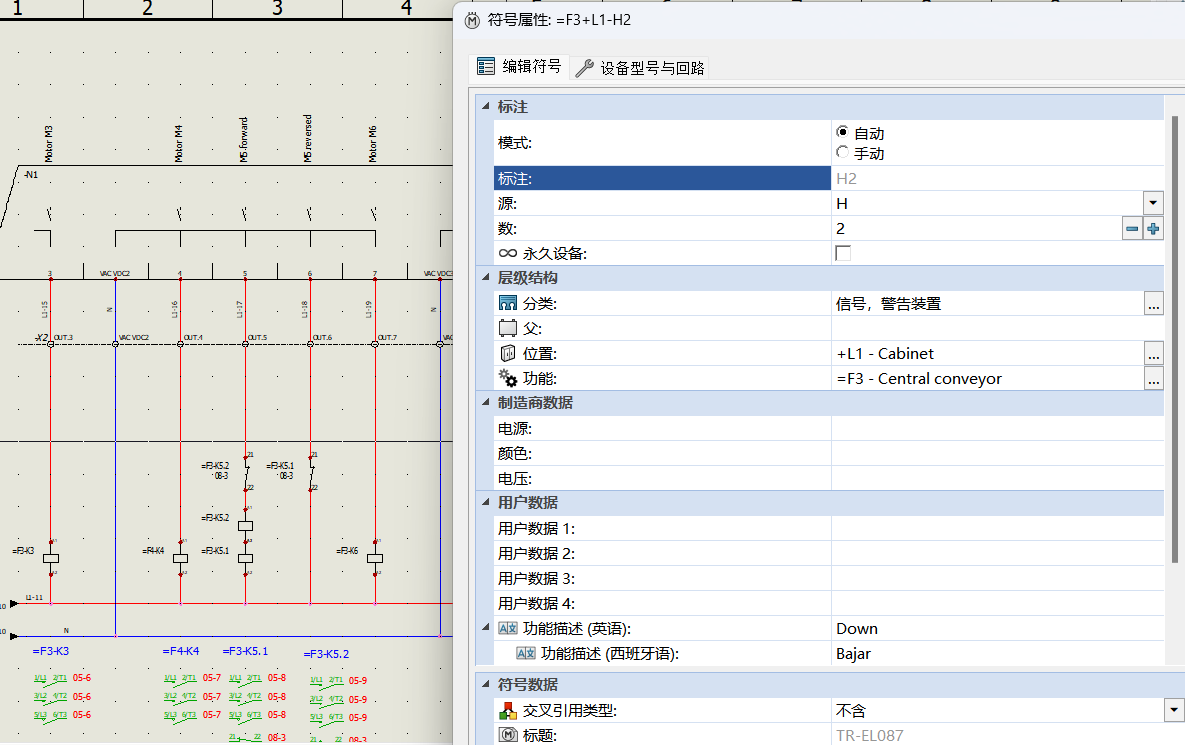This screenshot has height=745, width=1185.
Task: Collapse the 层级结构 section
Action: pyautogui.click(x=486, y=278)
